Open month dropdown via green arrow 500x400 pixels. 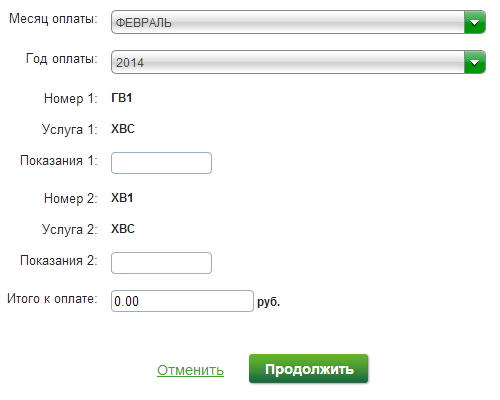click(x=475, y=22)
